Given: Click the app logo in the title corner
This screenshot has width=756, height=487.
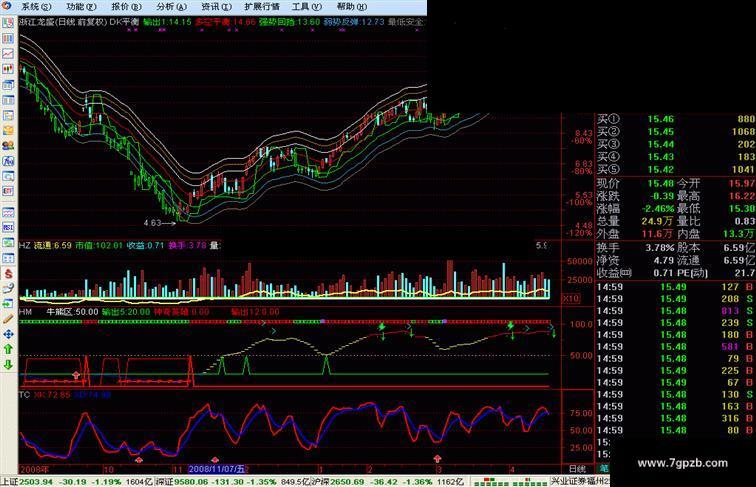Looking at the screenshot, I should click(x=6, y=6).
